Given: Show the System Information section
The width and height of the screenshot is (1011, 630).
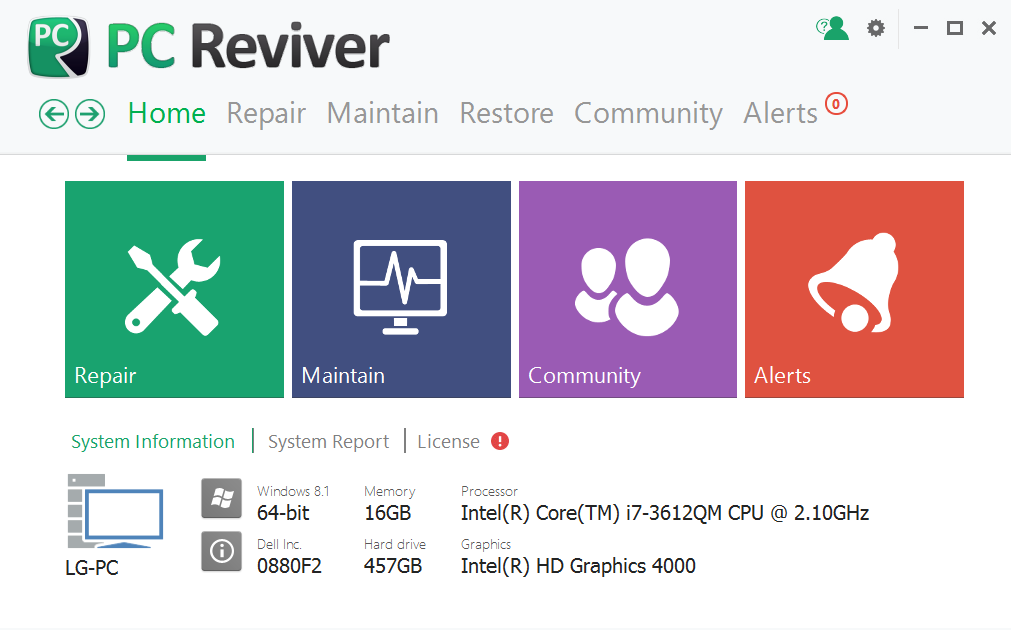Looking at the screenshot, I should click(x=153, y=442).
